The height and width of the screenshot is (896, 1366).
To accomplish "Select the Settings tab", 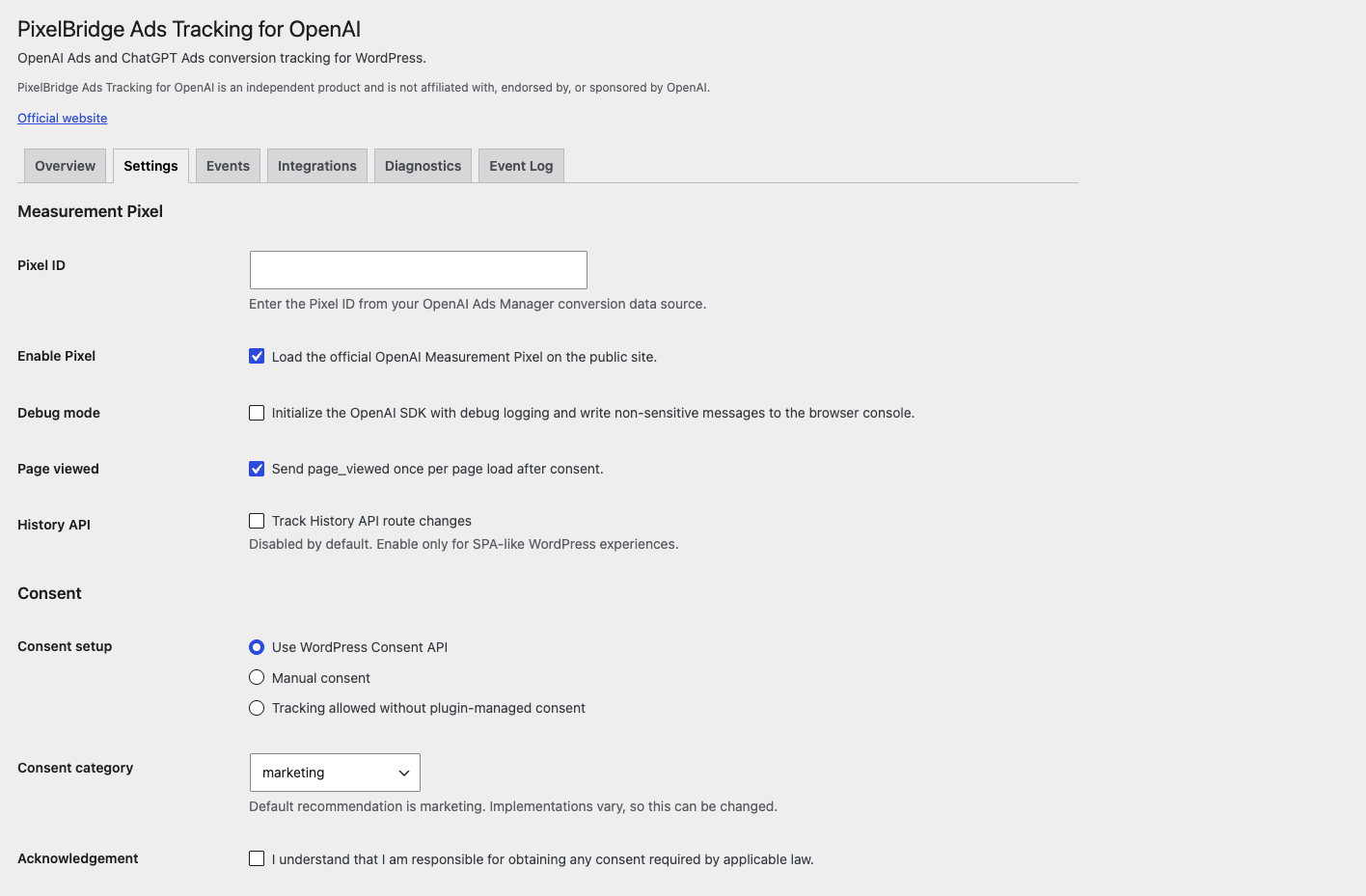I will [x=150, y=166].
